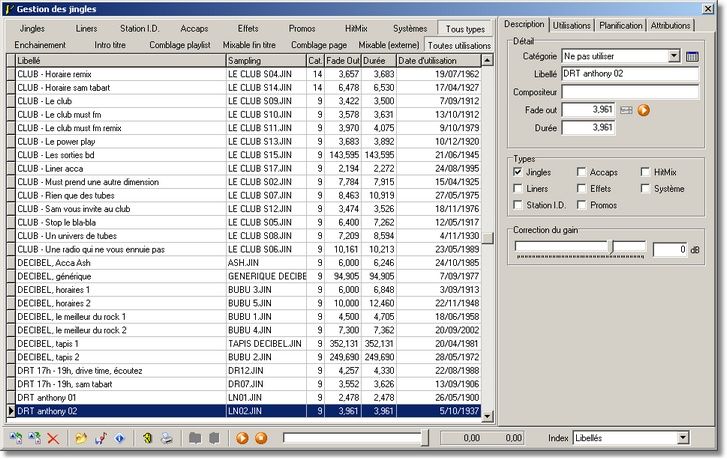Sort by the Cat. column header
The height and width of the screenshot is (460, 727).
coord(315,61)
